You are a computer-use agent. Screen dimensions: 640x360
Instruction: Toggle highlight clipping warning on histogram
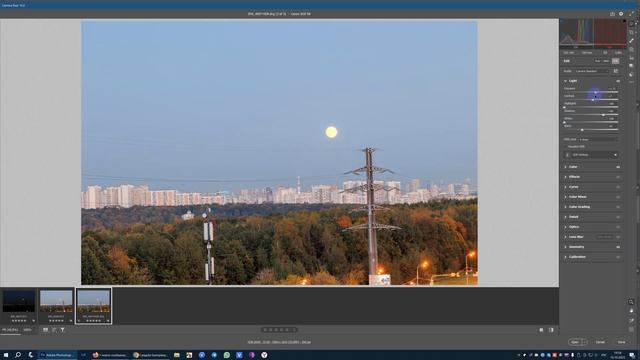coord(624,21)
